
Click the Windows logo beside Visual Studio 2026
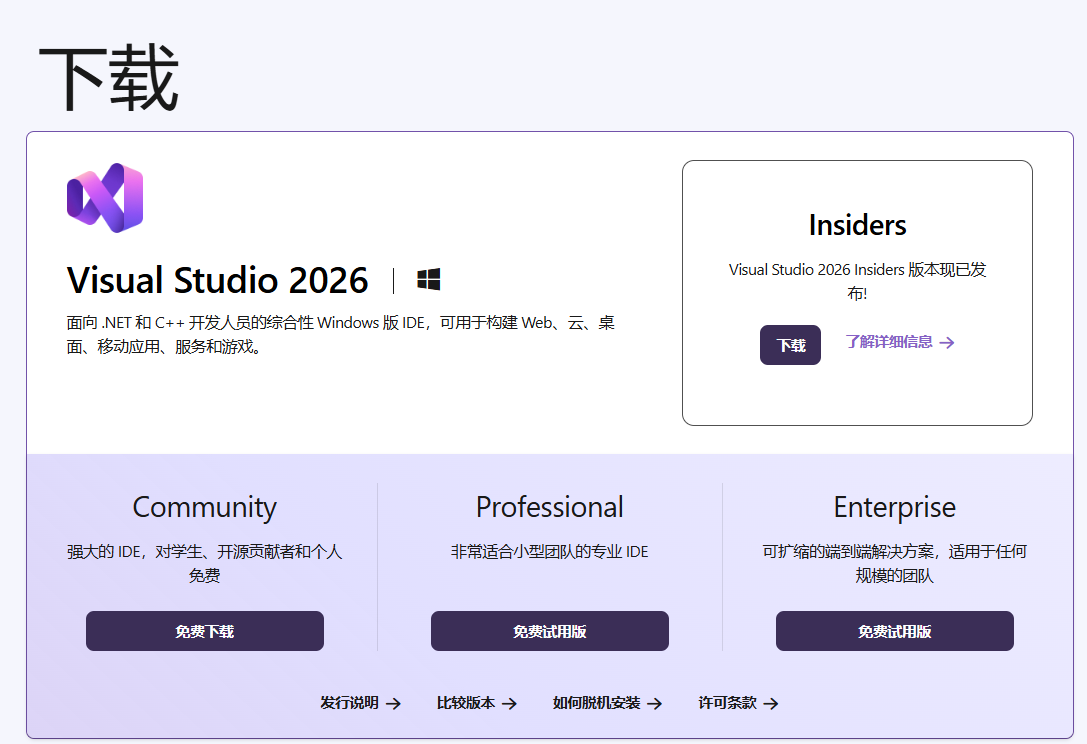click(x=428, y=279)
